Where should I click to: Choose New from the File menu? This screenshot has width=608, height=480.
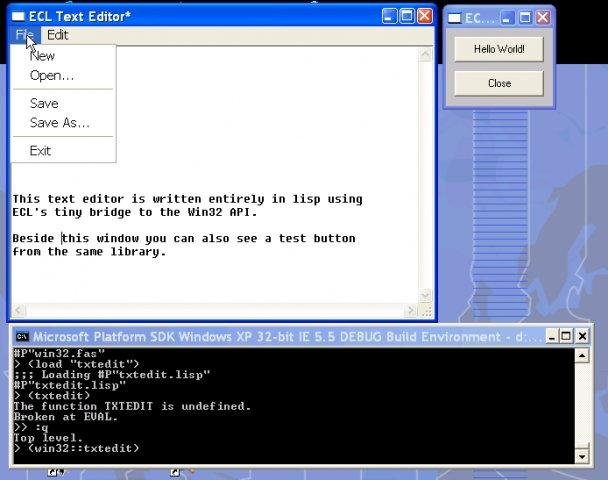pyautogui.click(x=42, y=56)
